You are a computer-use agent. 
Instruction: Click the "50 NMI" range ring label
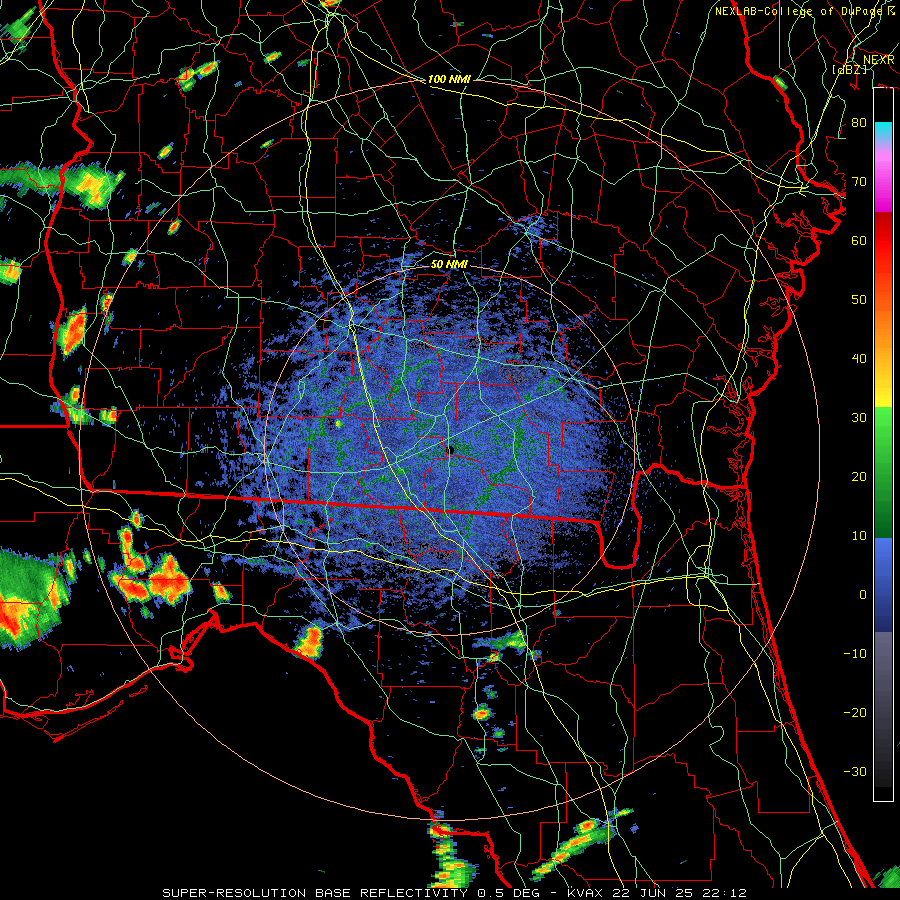449,264
